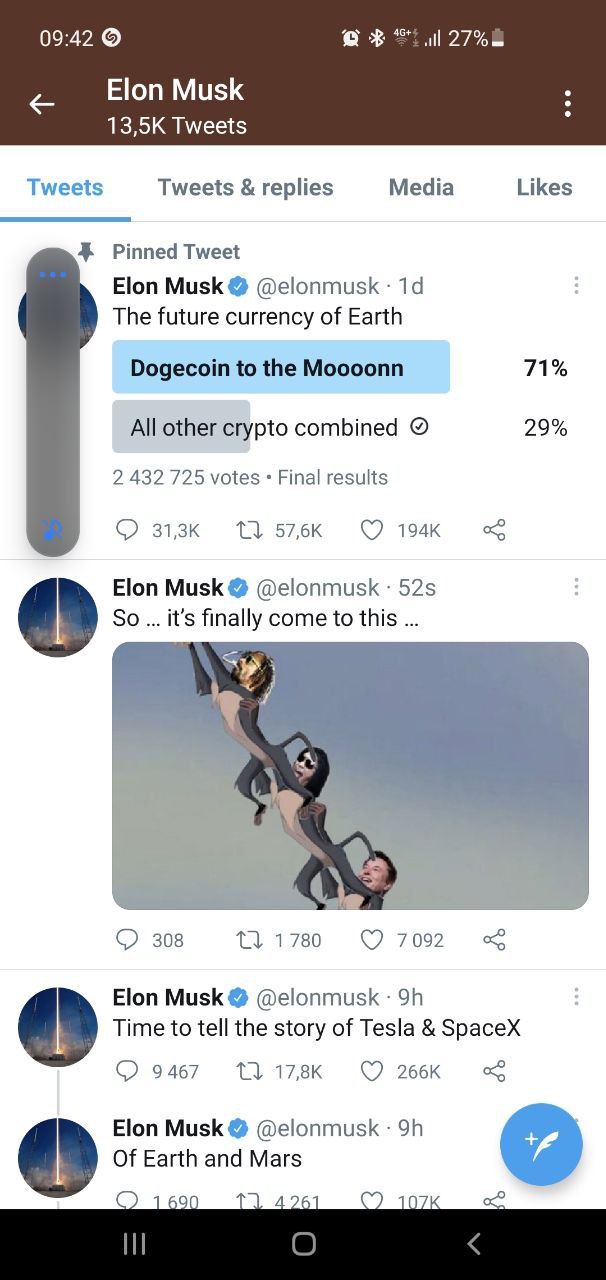This screenshot has height=1280, width=606.
Task: Retweet the pinned poll tweet
Action: tap(246, 530)
